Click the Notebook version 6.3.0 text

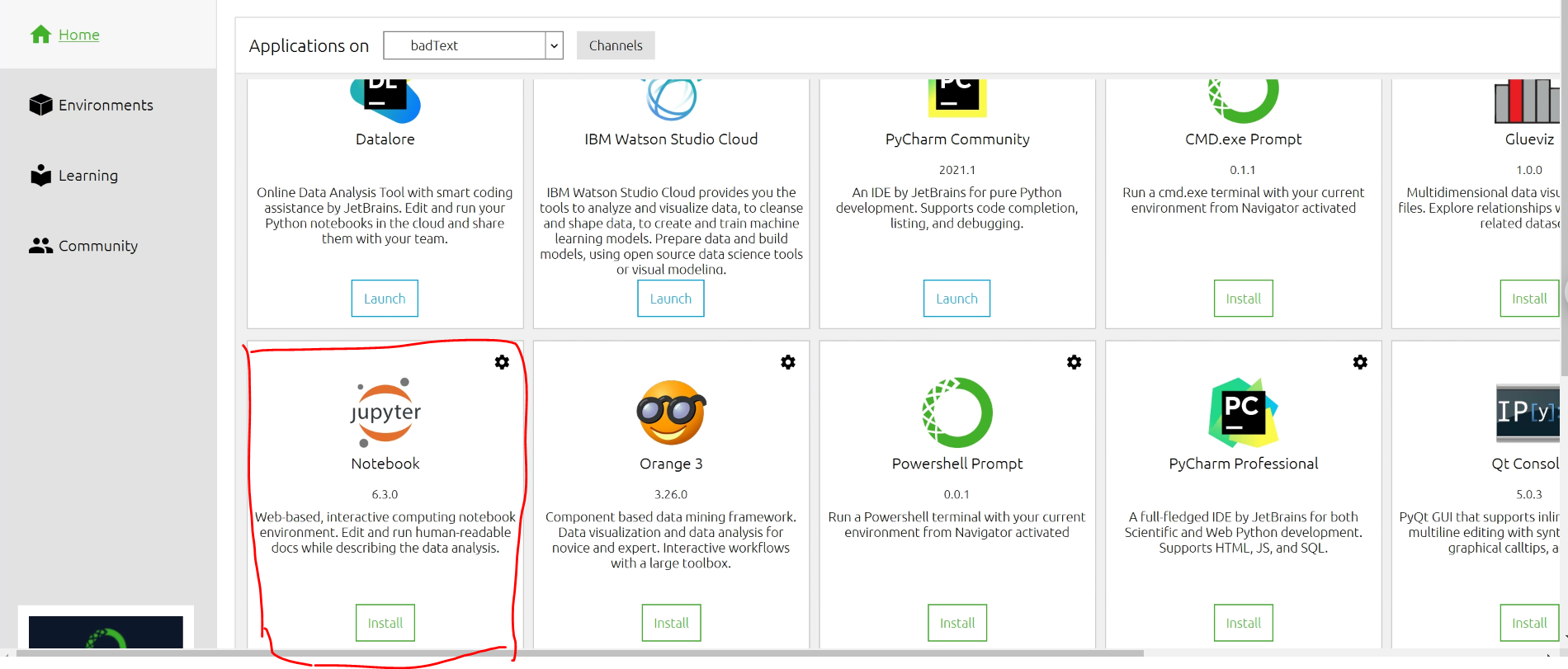[385, 494]
